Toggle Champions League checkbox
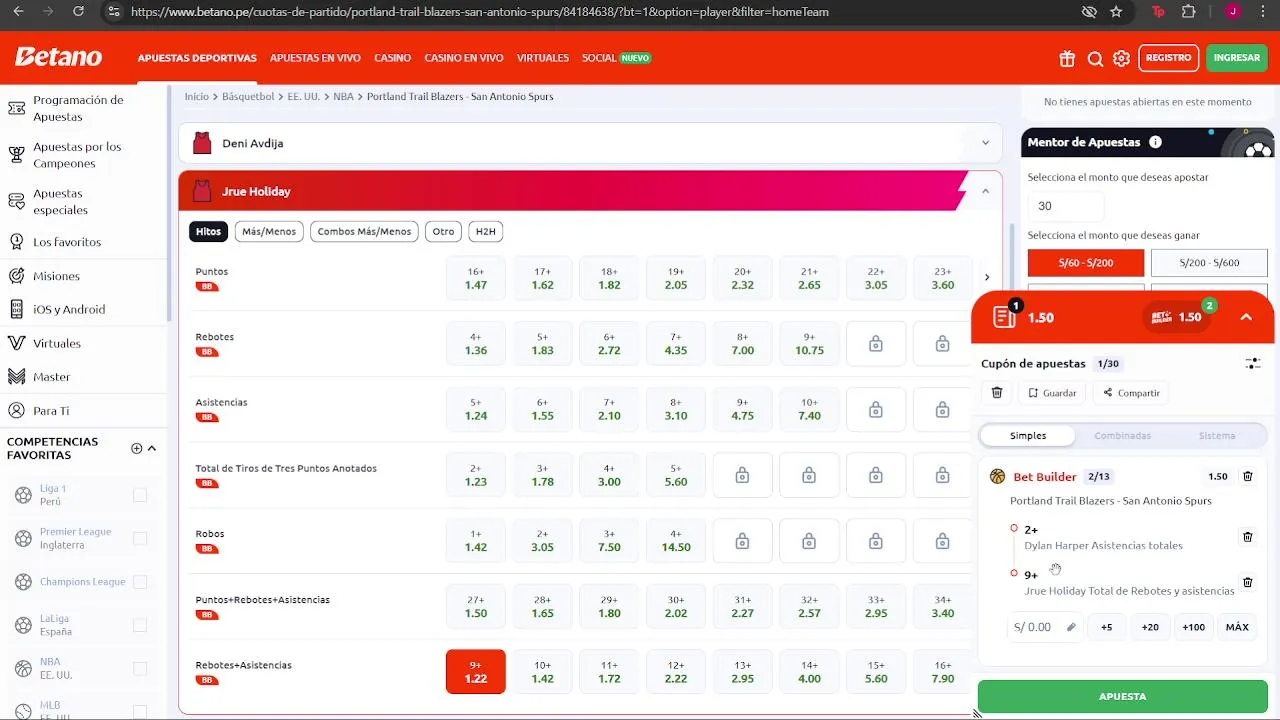The width and height of the screenshot is (1280, 720). click(140, 582)
